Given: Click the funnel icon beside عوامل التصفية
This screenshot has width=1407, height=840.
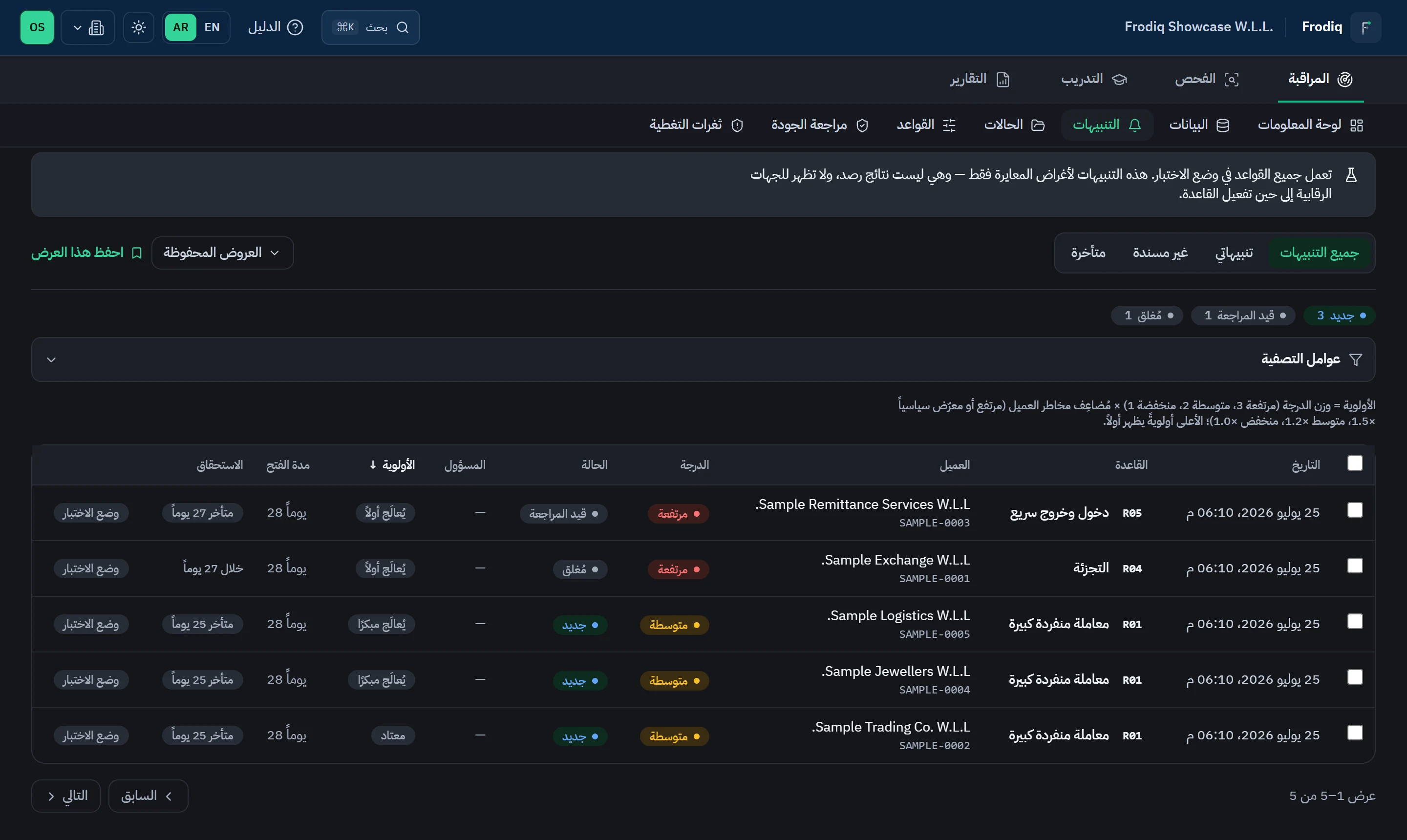Looking at the screenshot, I should coord(1356,359).
